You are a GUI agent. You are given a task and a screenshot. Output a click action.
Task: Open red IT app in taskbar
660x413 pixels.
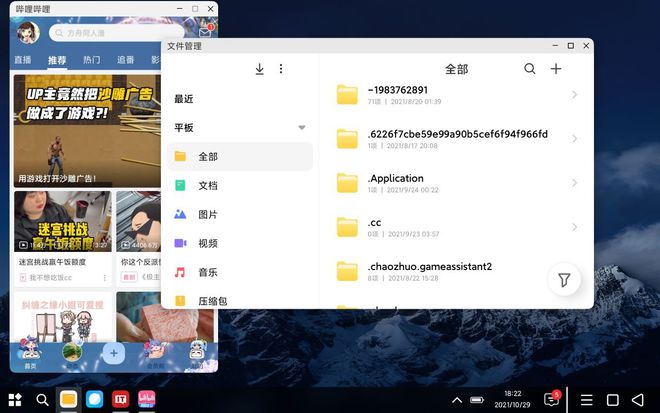click(x=121, y=400)
